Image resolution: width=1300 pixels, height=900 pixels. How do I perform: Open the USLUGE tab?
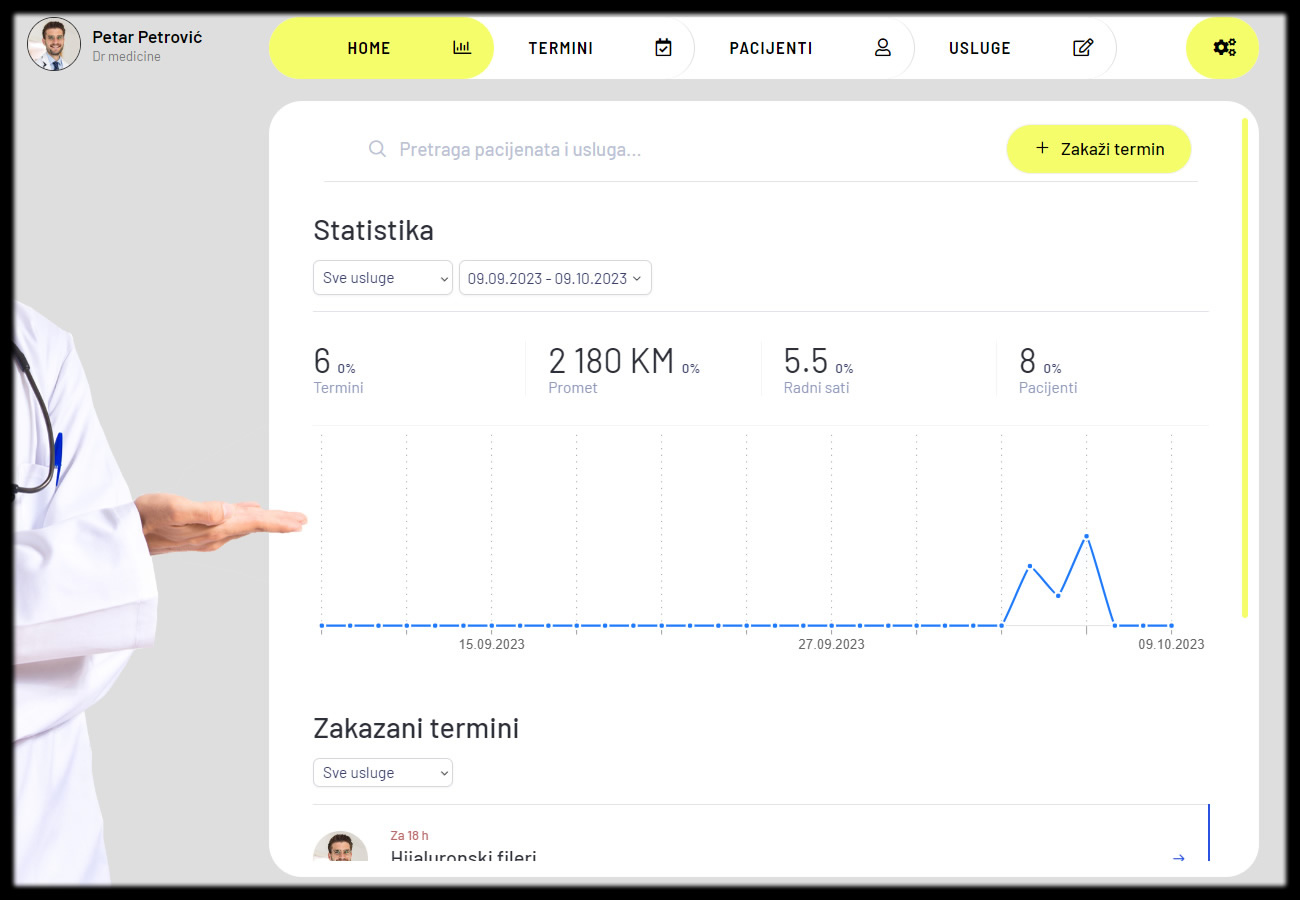click(979, 48)
